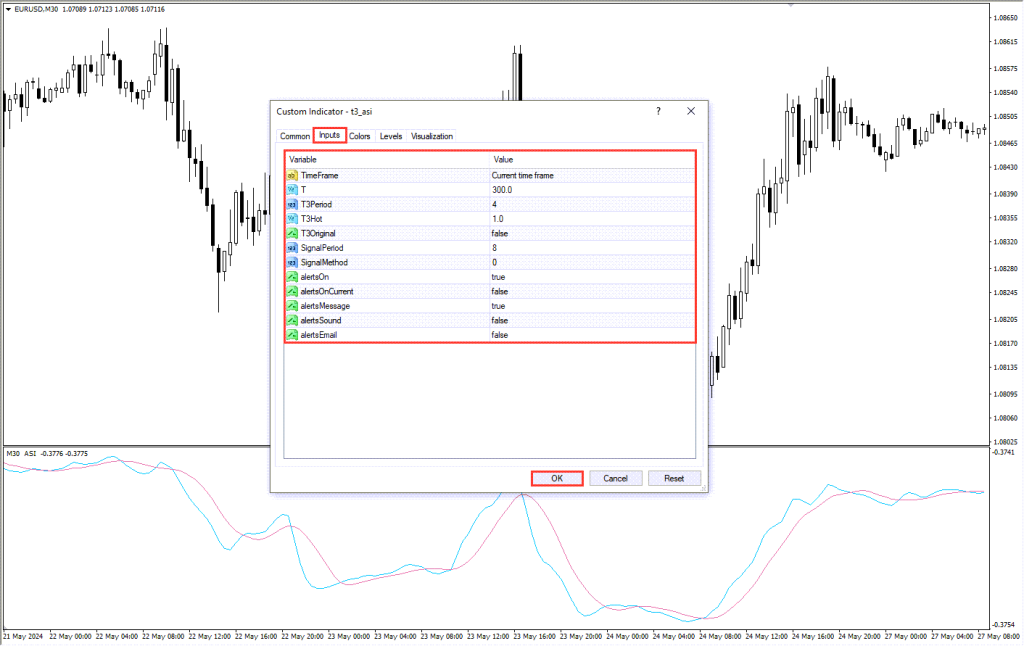The image size is (1024, 646).
Task: Click the T3Original boolean icon
Action: tap(292, 233)
